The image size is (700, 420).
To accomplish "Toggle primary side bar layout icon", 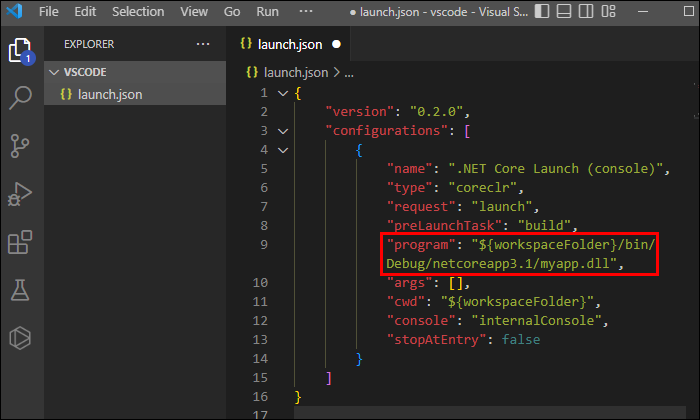I will tap(542, 11).
